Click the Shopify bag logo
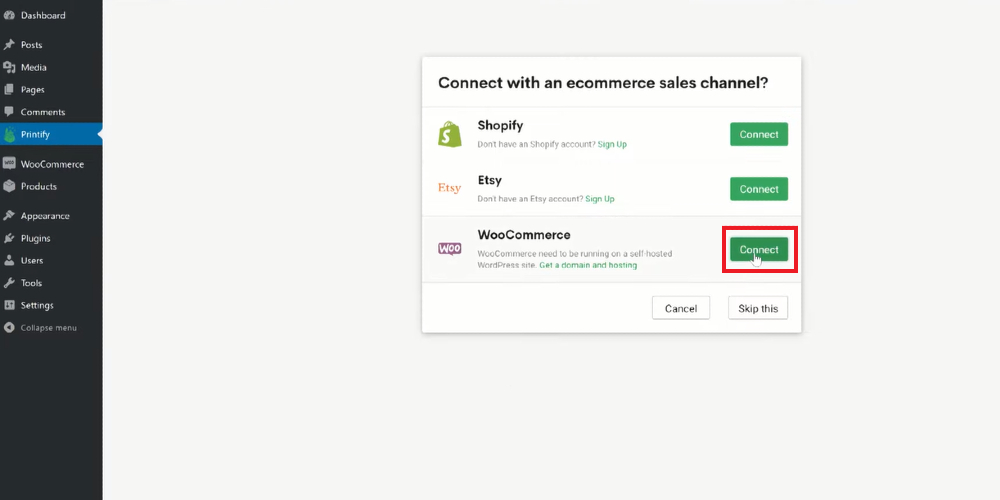 coord(450,135)
